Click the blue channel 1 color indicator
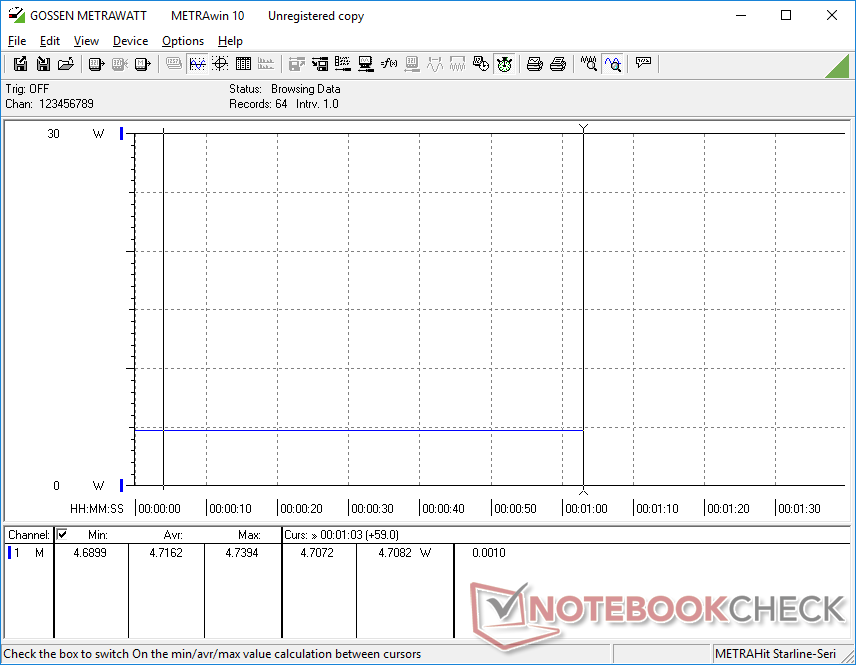856x665 pixels. pyautogui.click(x=9, y=553)
